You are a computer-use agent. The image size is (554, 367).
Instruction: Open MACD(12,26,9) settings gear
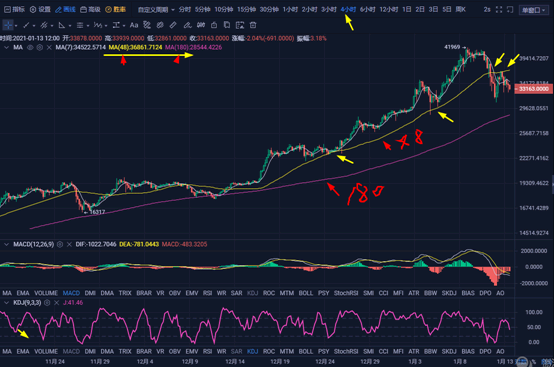[60, 244]
